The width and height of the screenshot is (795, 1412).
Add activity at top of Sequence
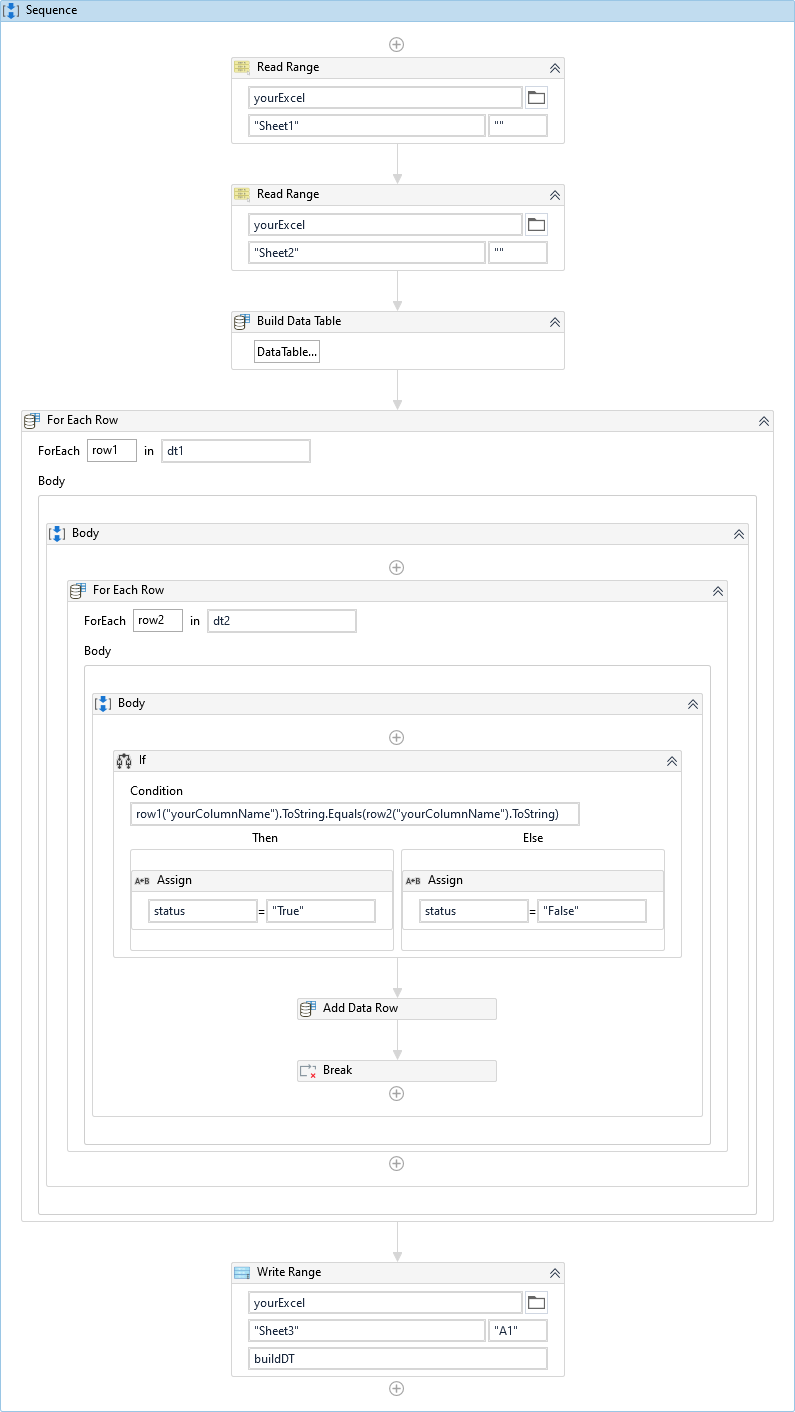[x=397, y=45]
